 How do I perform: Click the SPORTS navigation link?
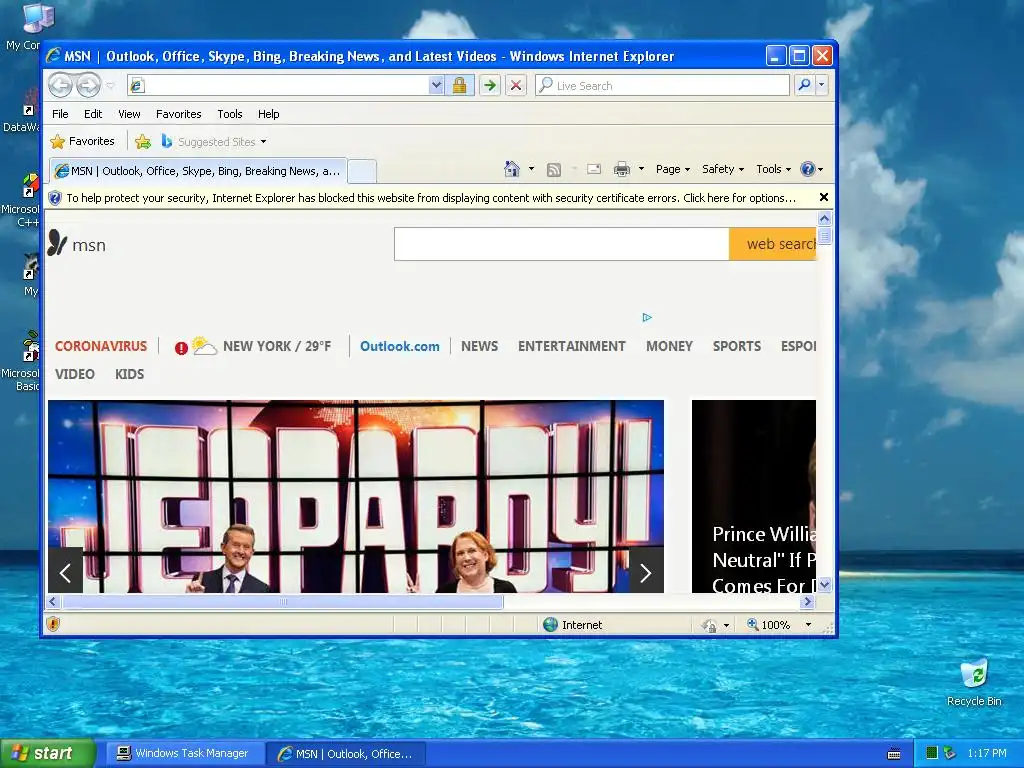click(737, 346)
